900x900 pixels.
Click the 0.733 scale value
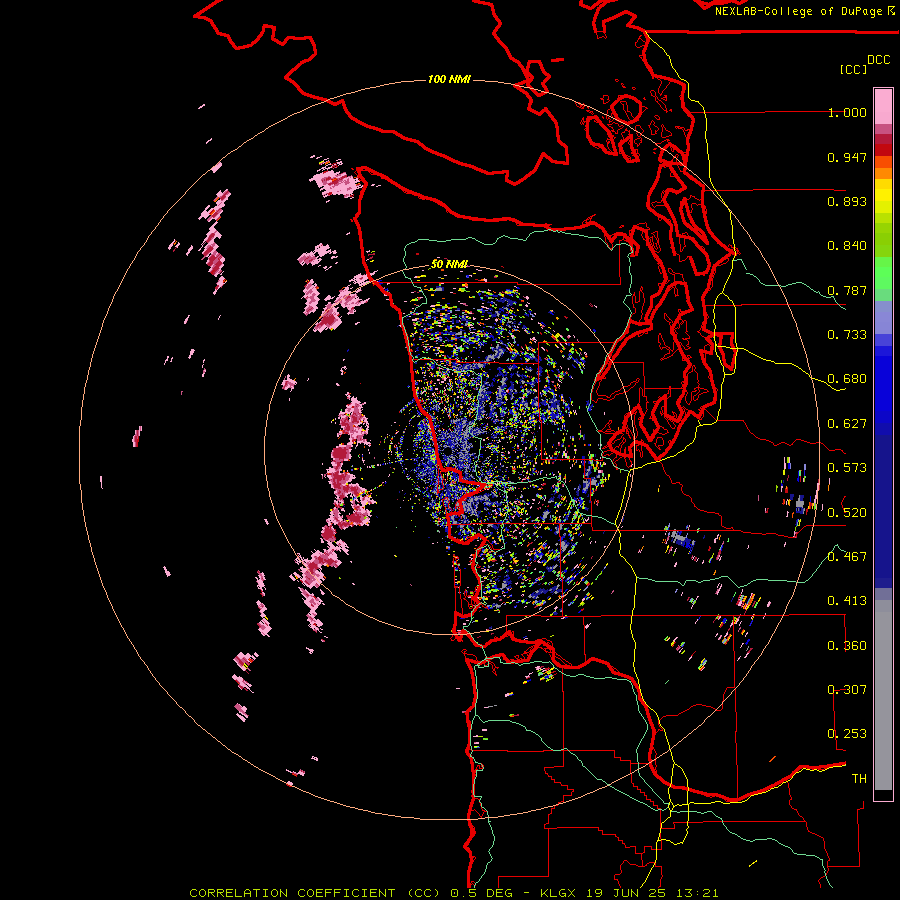(x=847, y=335)
